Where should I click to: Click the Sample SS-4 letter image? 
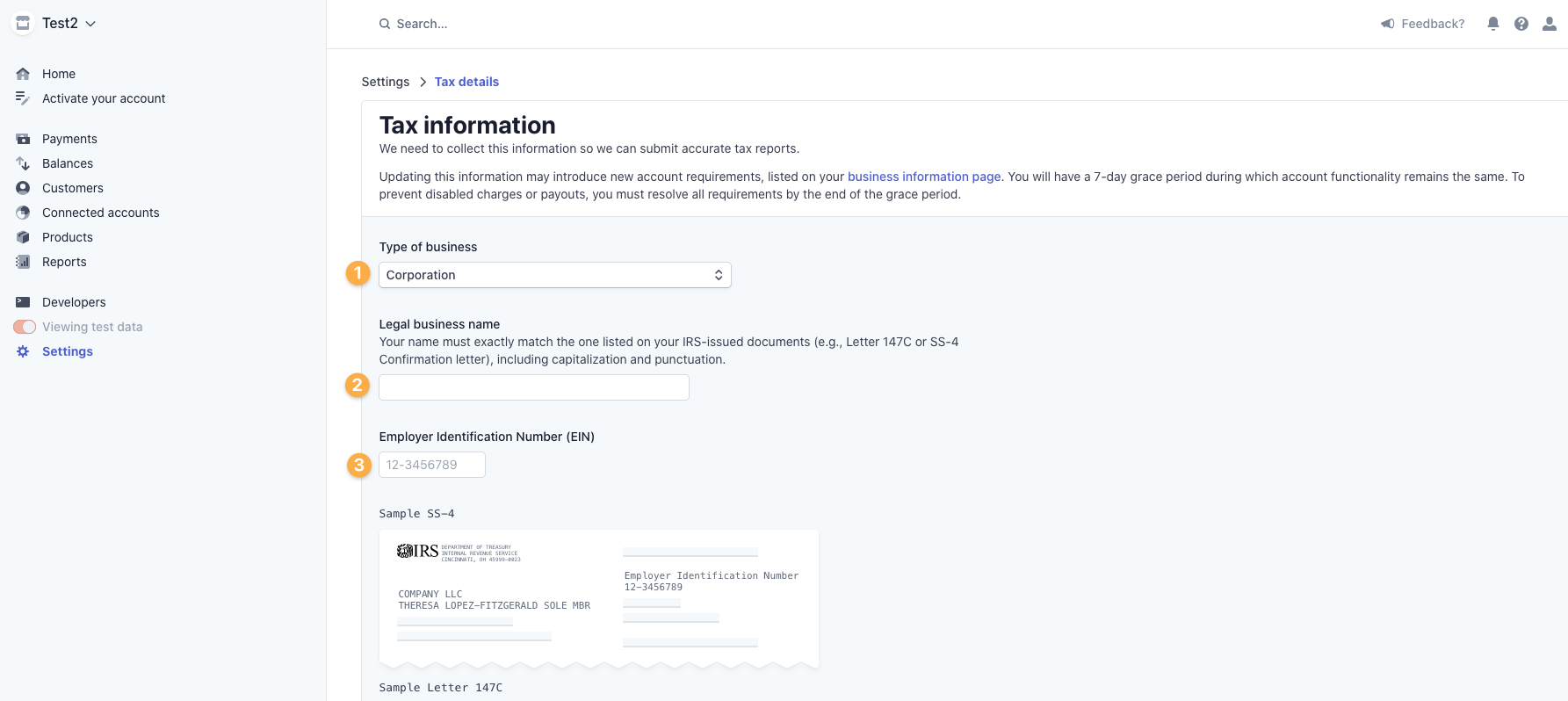point(599,599)
